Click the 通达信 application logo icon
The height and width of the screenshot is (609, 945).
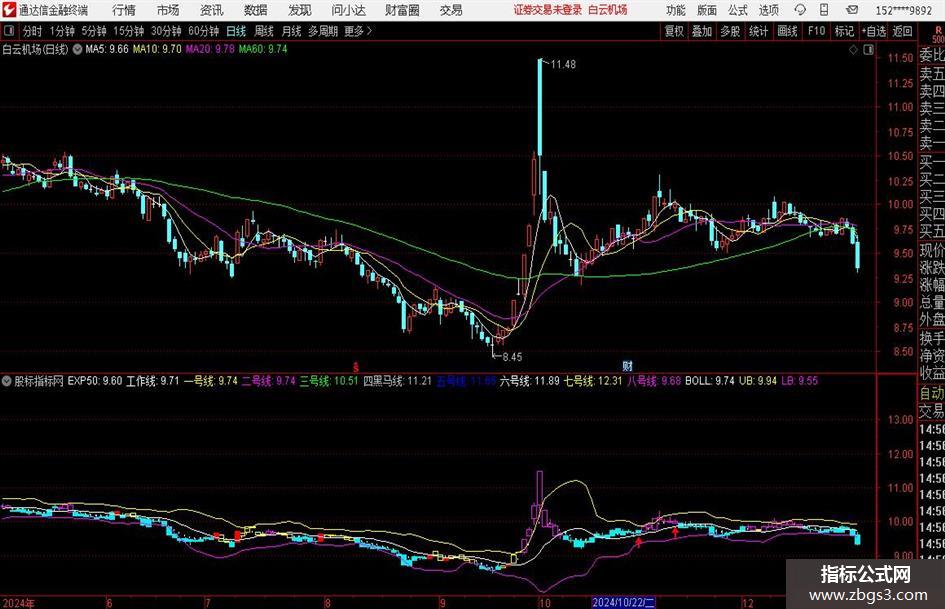click(9, 10)
